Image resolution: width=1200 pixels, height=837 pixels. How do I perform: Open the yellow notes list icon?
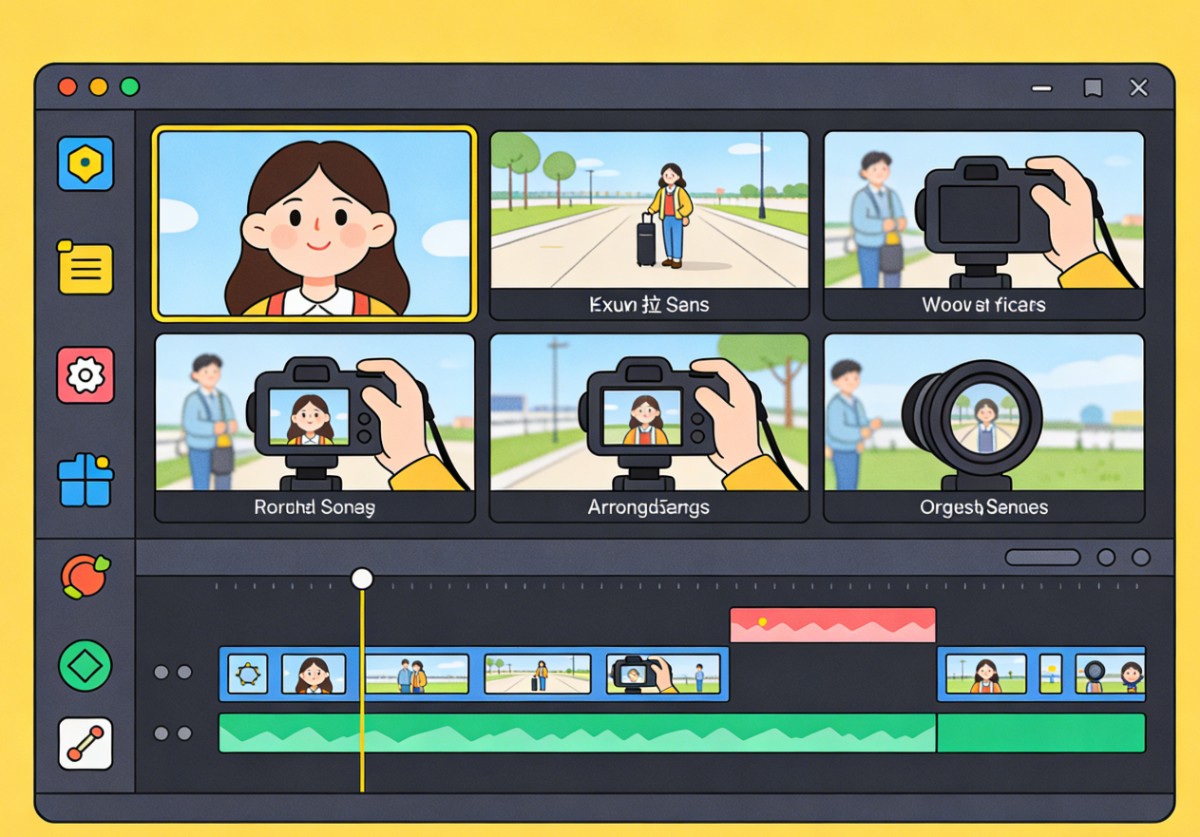85,267
